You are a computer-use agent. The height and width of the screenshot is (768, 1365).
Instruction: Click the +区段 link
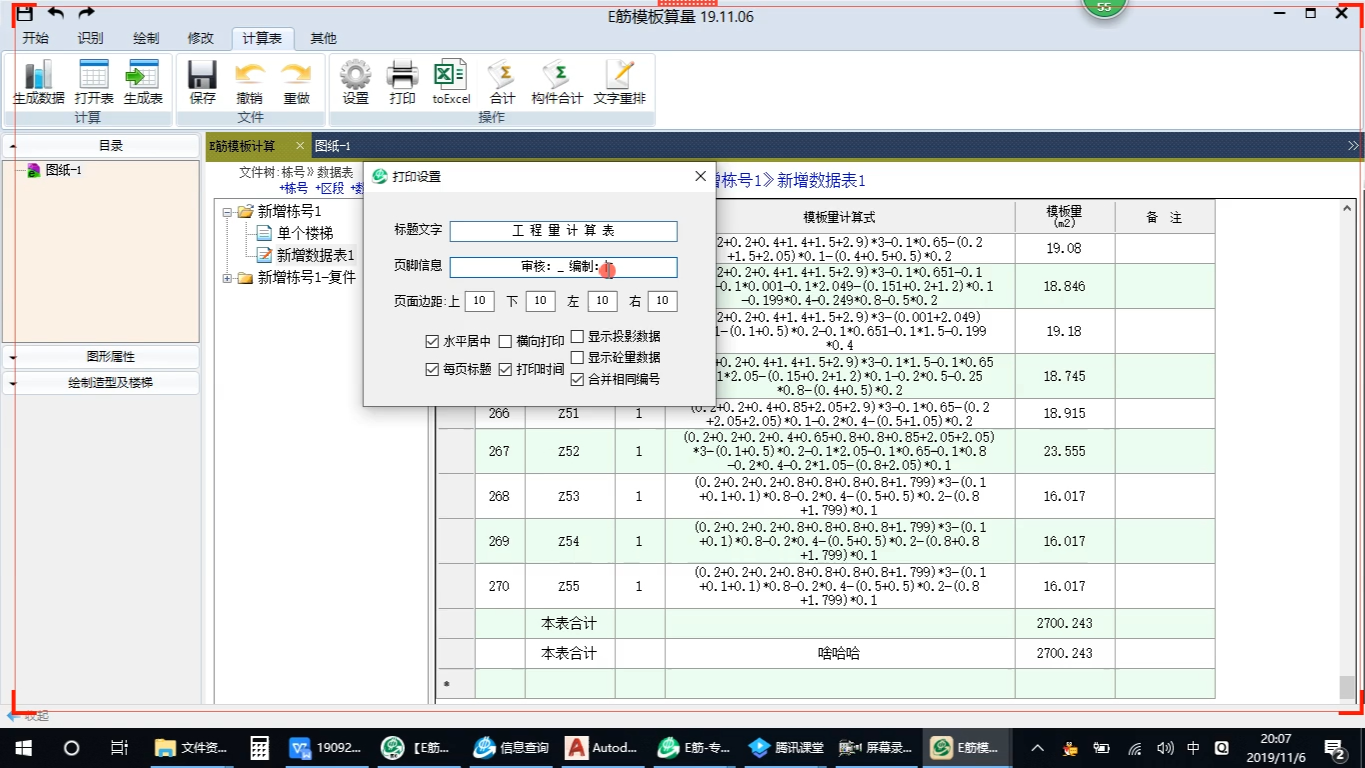click(329, 188)
